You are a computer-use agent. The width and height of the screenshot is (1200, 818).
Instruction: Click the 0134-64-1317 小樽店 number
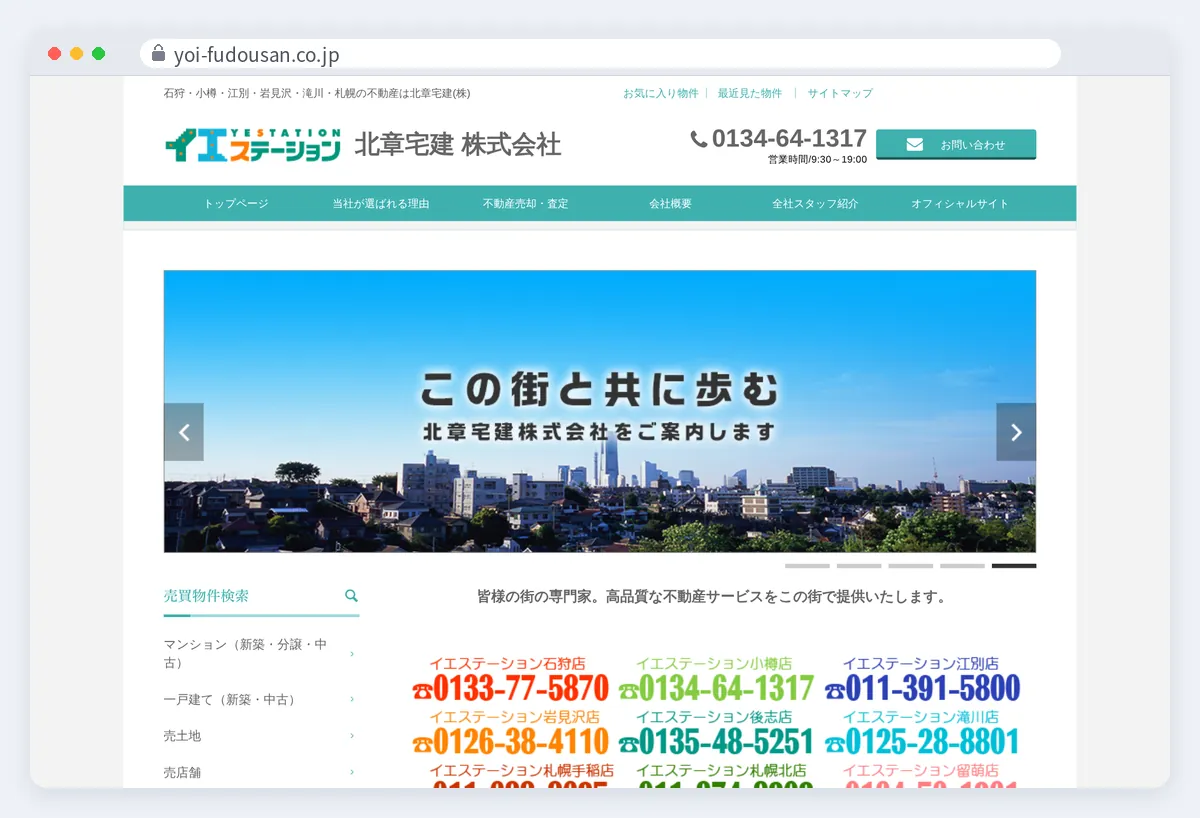[x=727, y=689]
